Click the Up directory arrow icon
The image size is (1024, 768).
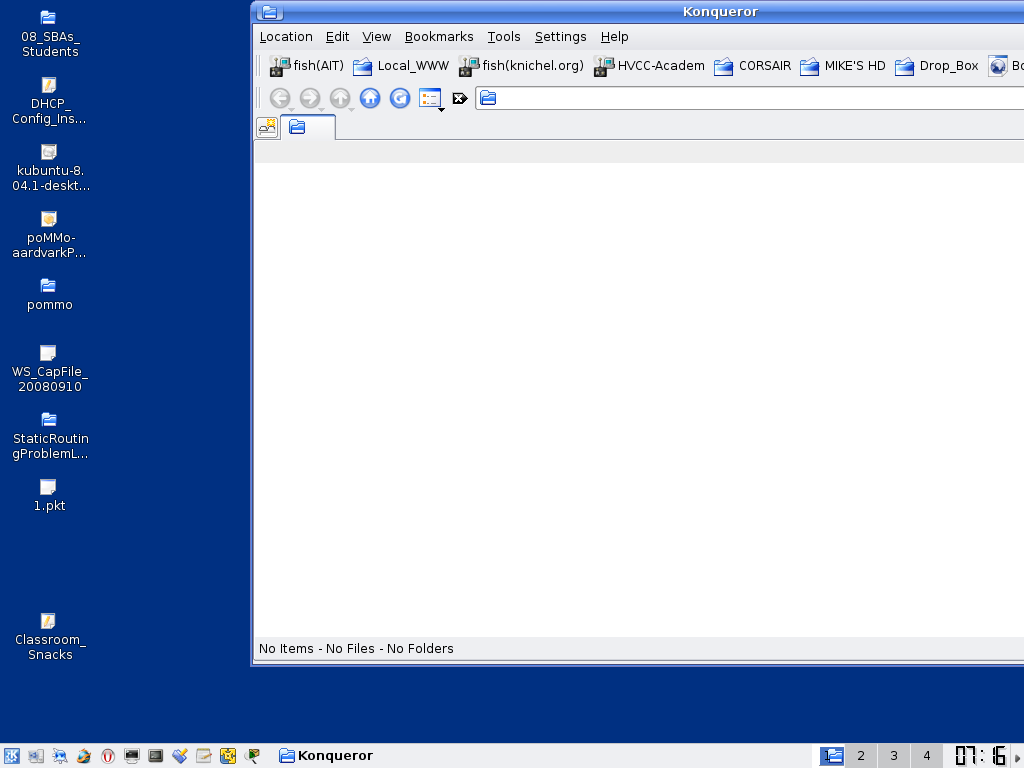point(340,98)
